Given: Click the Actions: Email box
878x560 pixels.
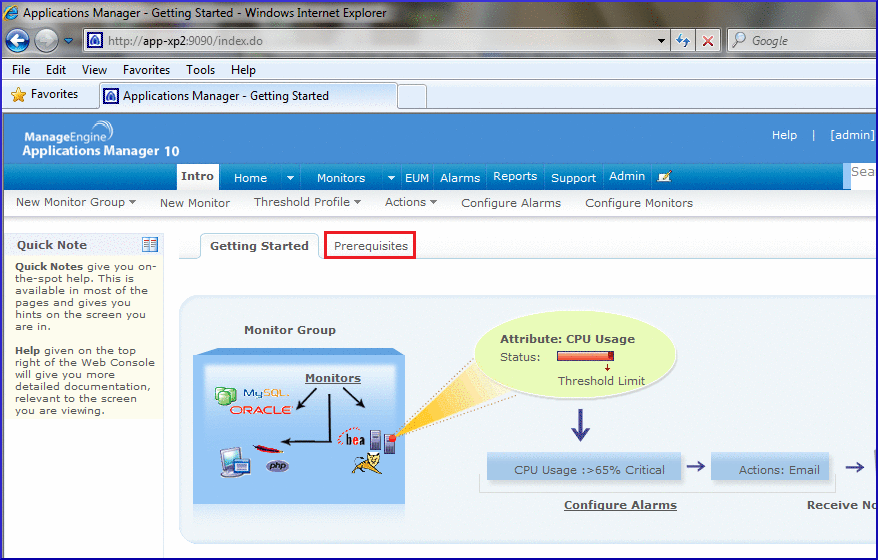Looking at the screenshot, I should [x=770, y=466].
